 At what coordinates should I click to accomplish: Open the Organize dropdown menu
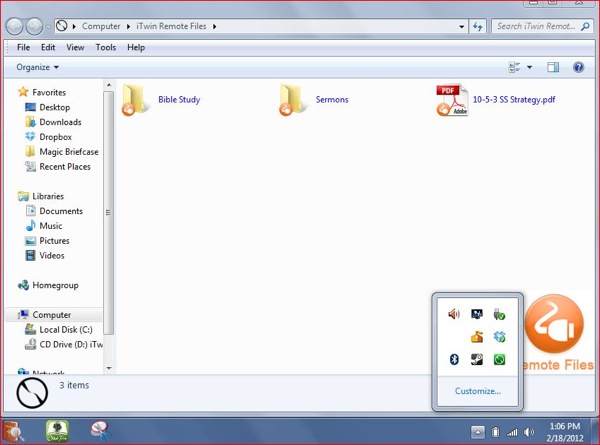[x=38, y=67]
